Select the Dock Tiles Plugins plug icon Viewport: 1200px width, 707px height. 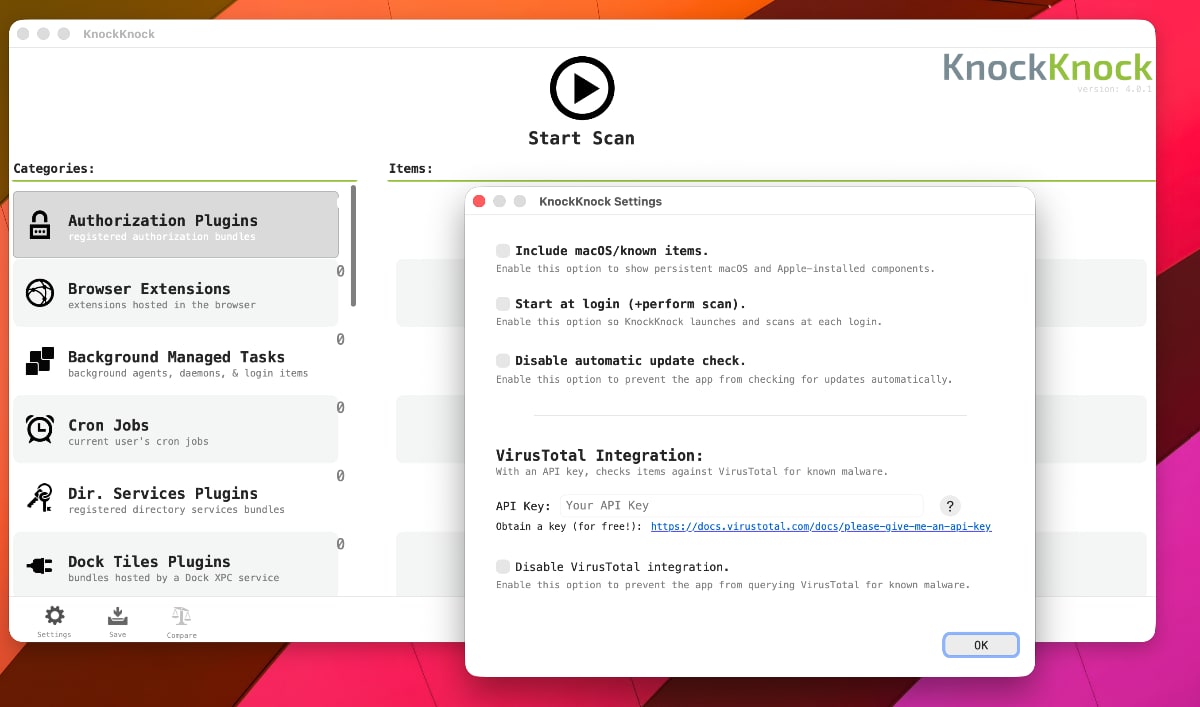pyautogui.click(x=39, y=565)
